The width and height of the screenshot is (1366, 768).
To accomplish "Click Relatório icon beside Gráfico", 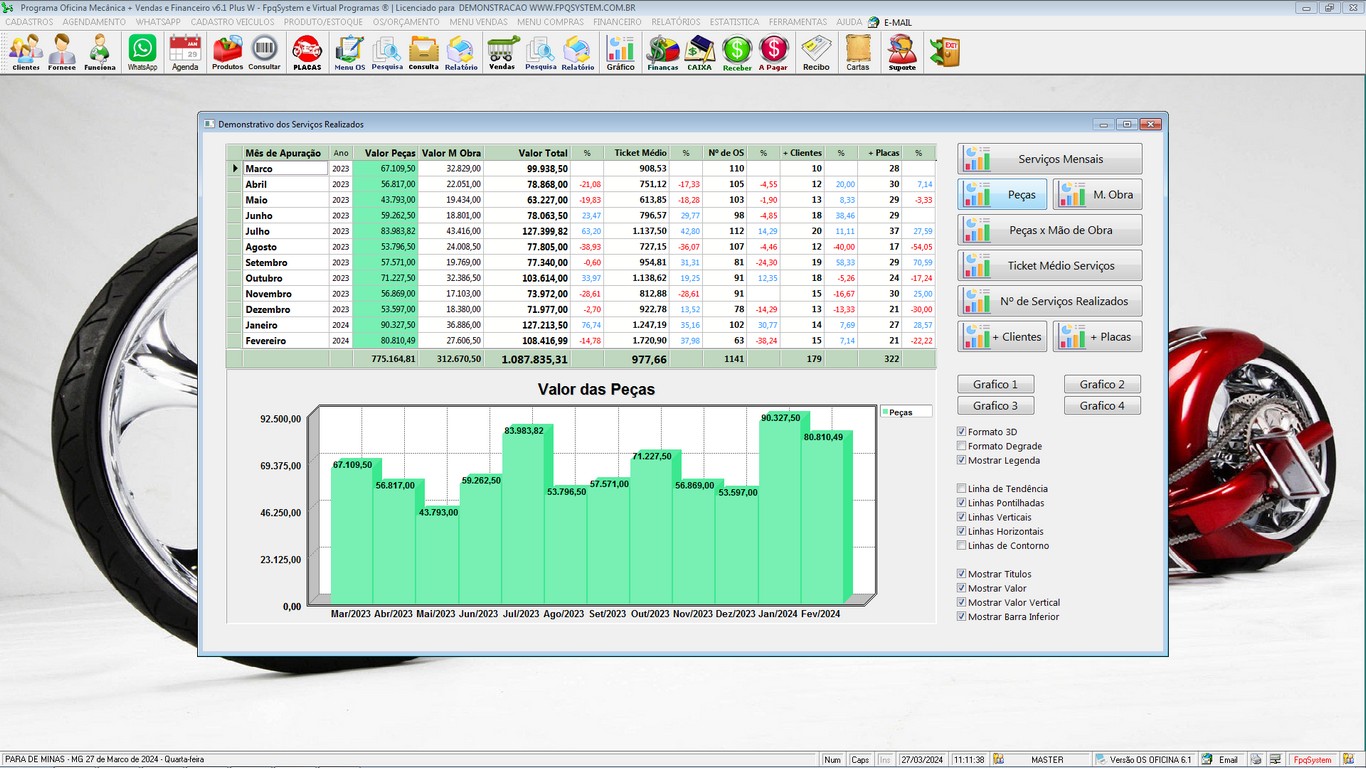I will [578, 52].
